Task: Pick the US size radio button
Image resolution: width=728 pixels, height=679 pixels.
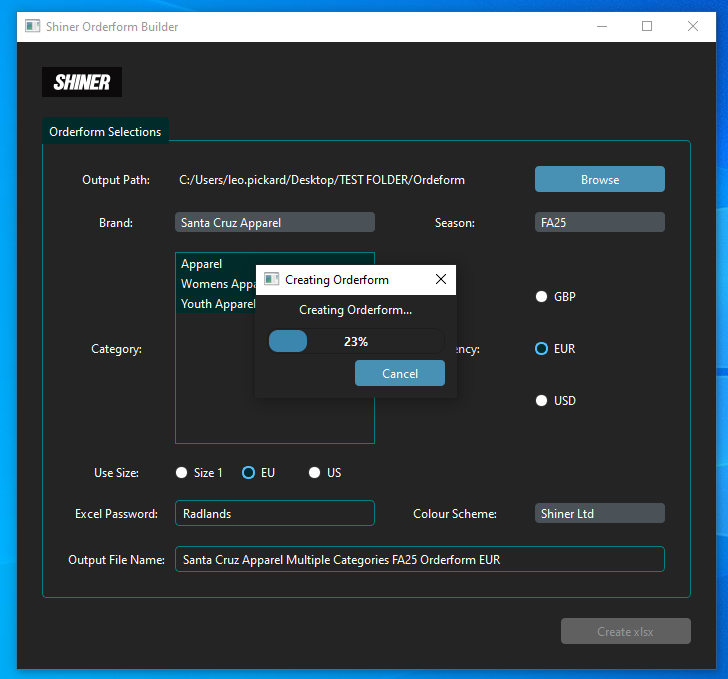Action: coord(315,473)
